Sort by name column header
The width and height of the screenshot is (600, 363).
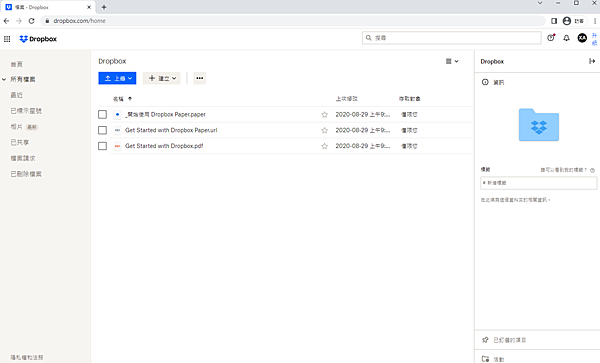click(122, 99)
